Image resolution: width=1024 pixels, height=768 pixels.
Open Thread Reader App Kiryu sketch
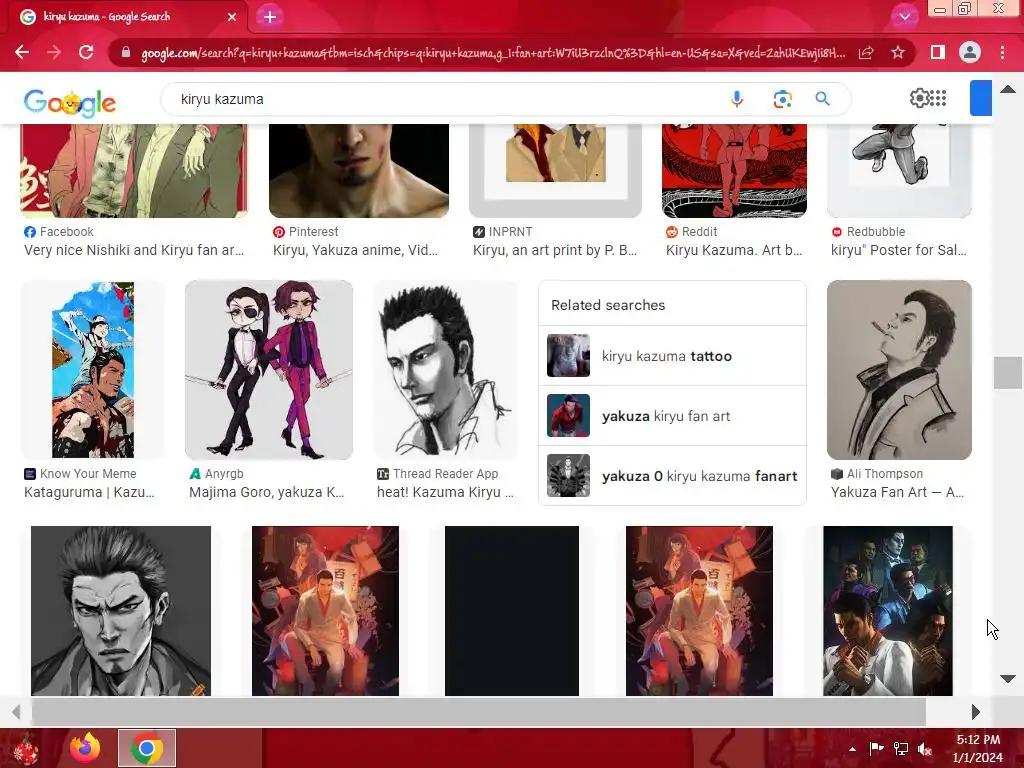(x=445, y=370)
